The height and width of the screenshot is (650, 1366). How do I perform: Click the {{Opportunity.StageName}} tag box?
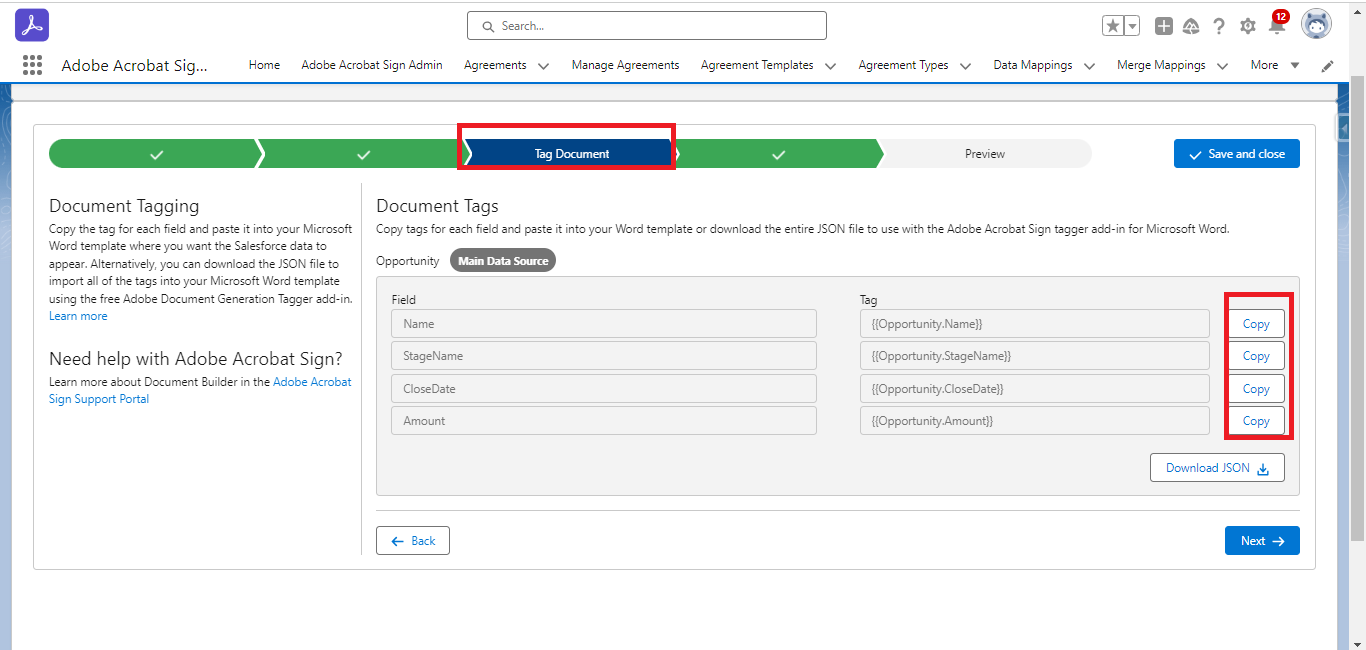(1035, 356)
